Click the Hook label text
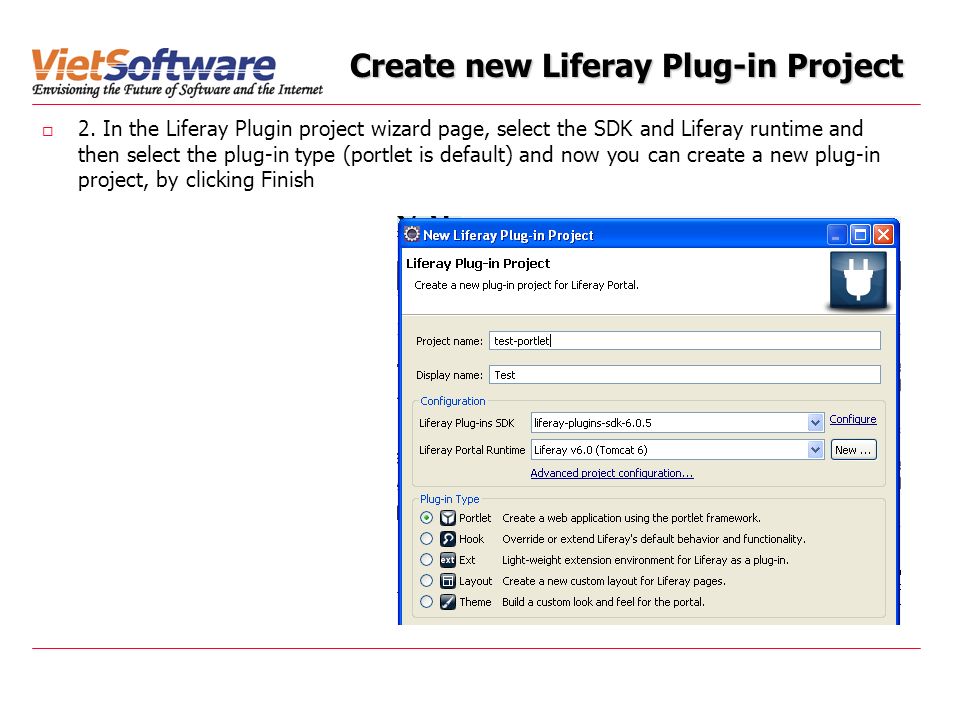This screenshot has width=960, height=720. point(471,539)
